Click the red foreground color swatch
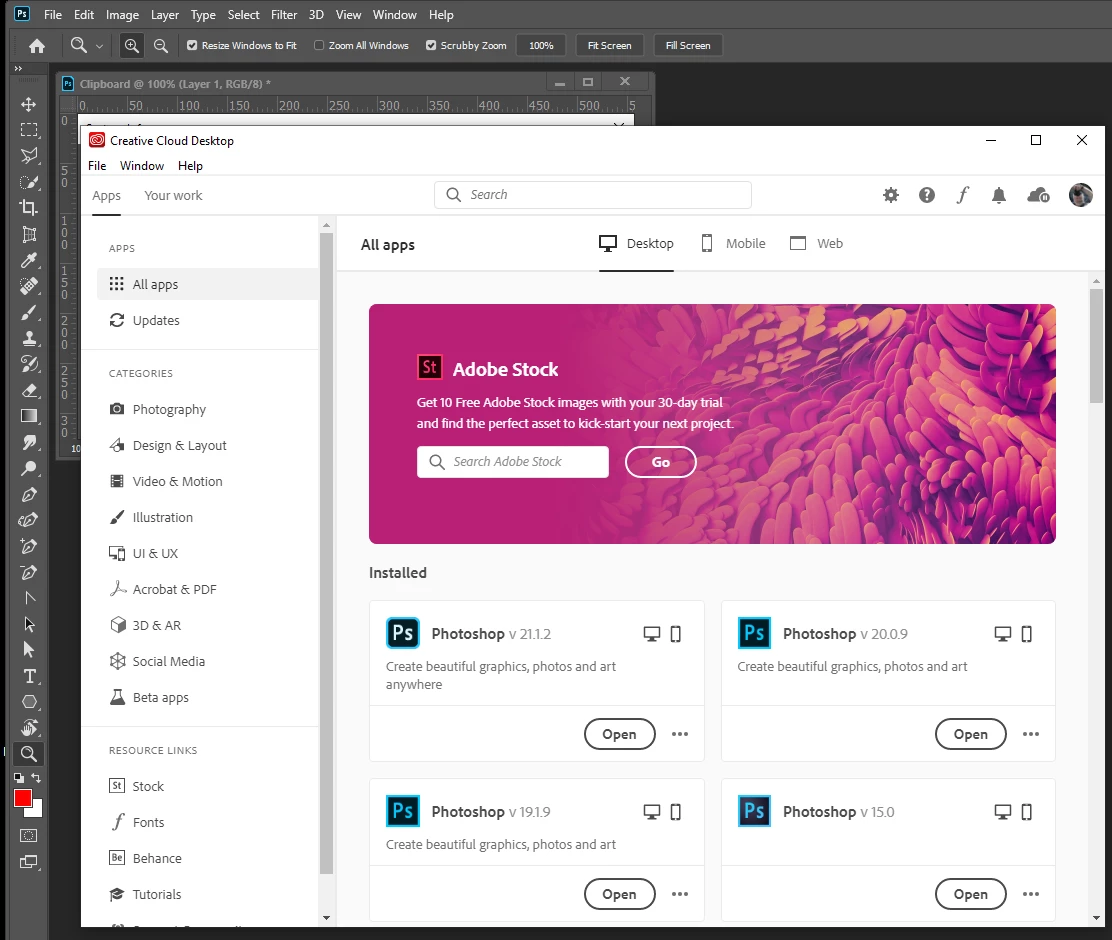This screenshot has width=1112, height=940. pyautogui.click(x=21, y=797)
